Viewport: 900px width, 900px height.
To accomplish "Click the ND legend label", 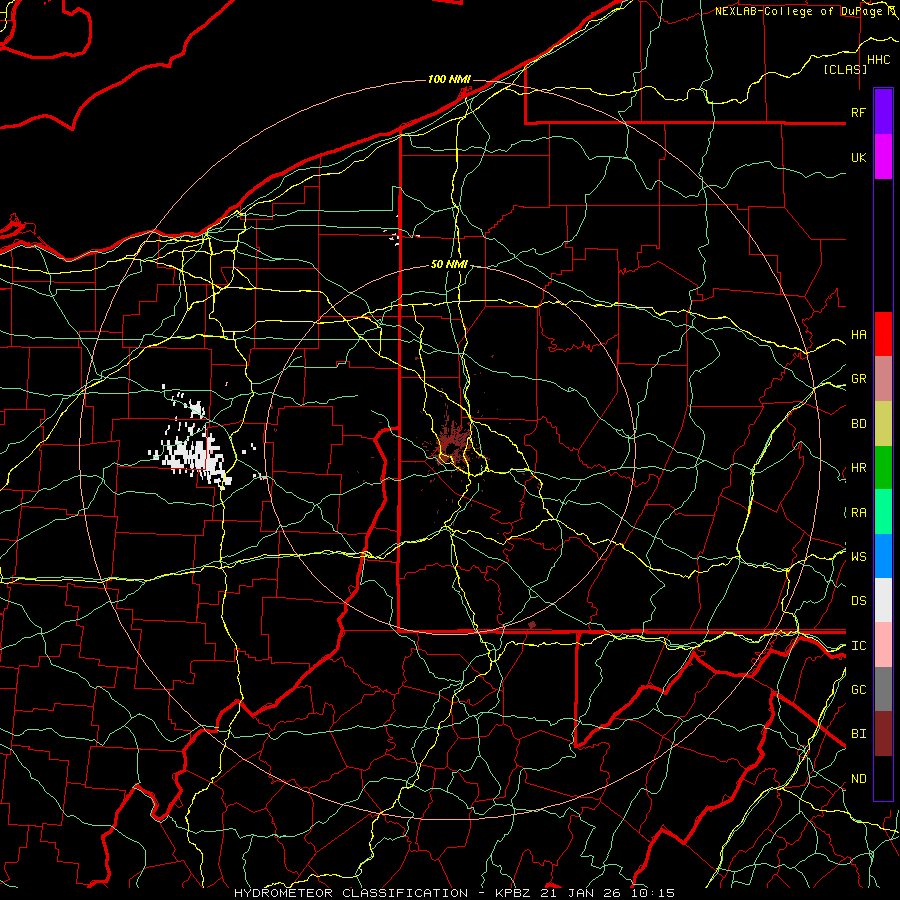I will pyautogui.click(x=858, y=779).
